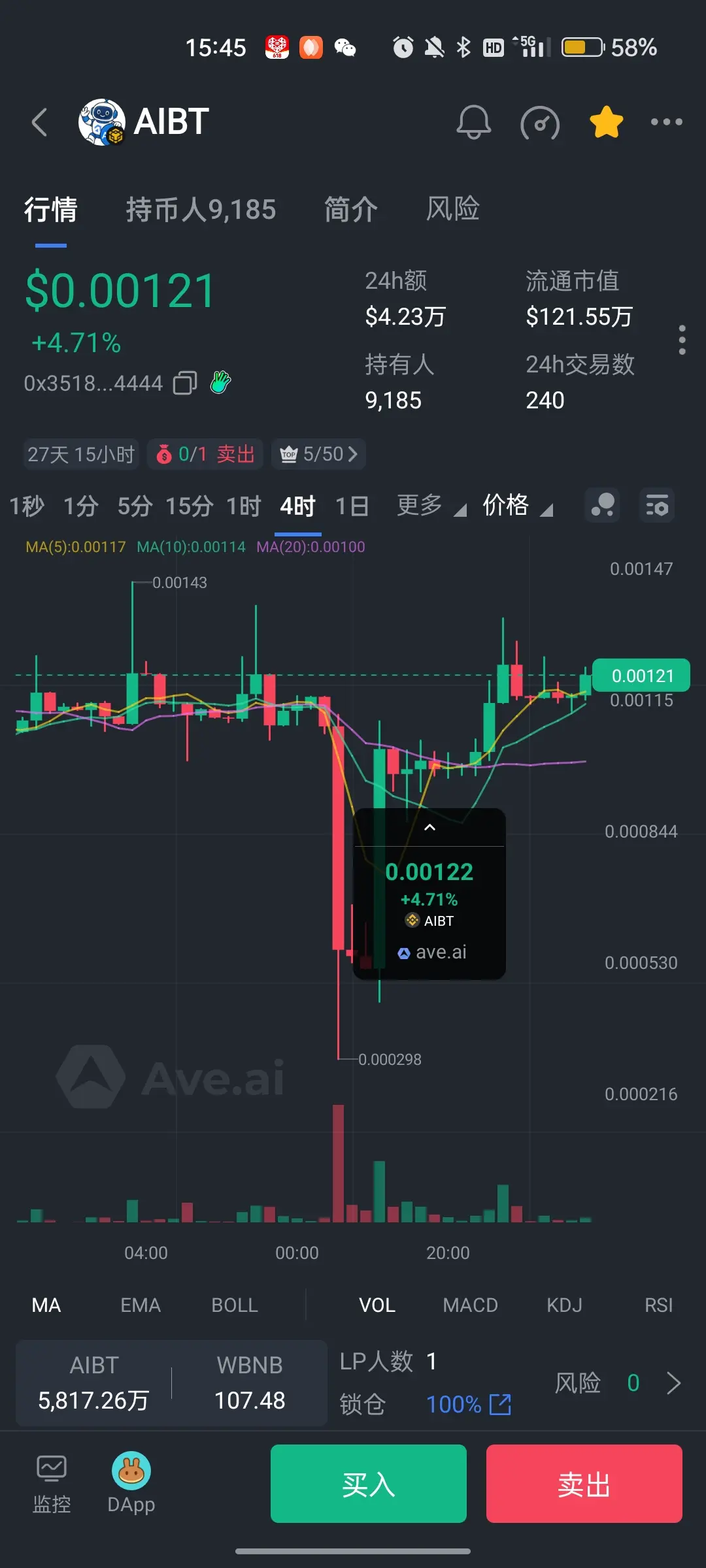The width and height of the screenshot is (706, 1568).
Task: Switch to the 持币人9,185 tab
Action: click(x=201, y=210)
